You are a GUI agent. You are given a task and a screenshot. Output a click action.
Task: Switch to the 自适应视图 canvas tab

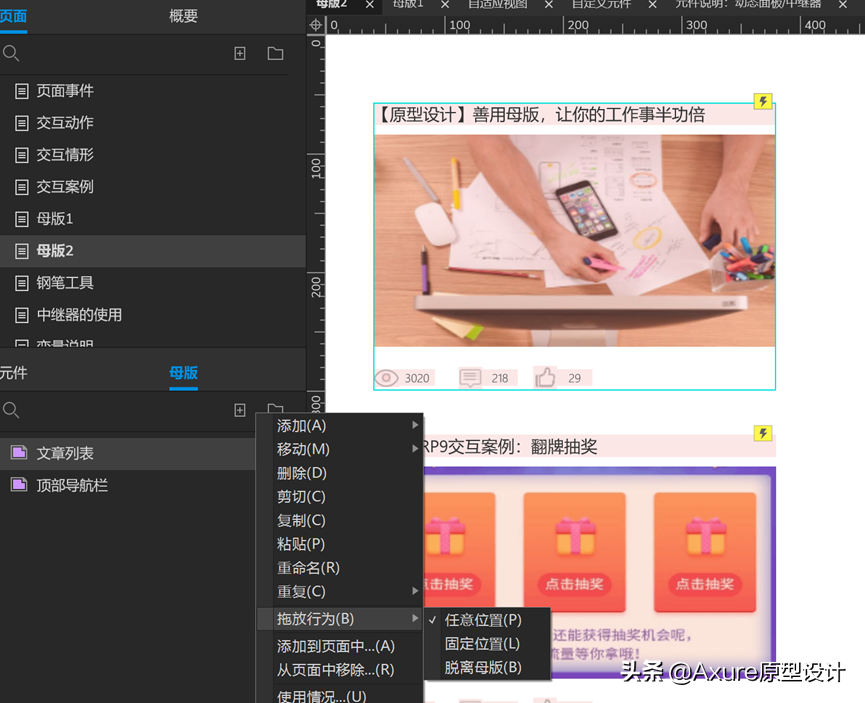[x=498, y=4]
